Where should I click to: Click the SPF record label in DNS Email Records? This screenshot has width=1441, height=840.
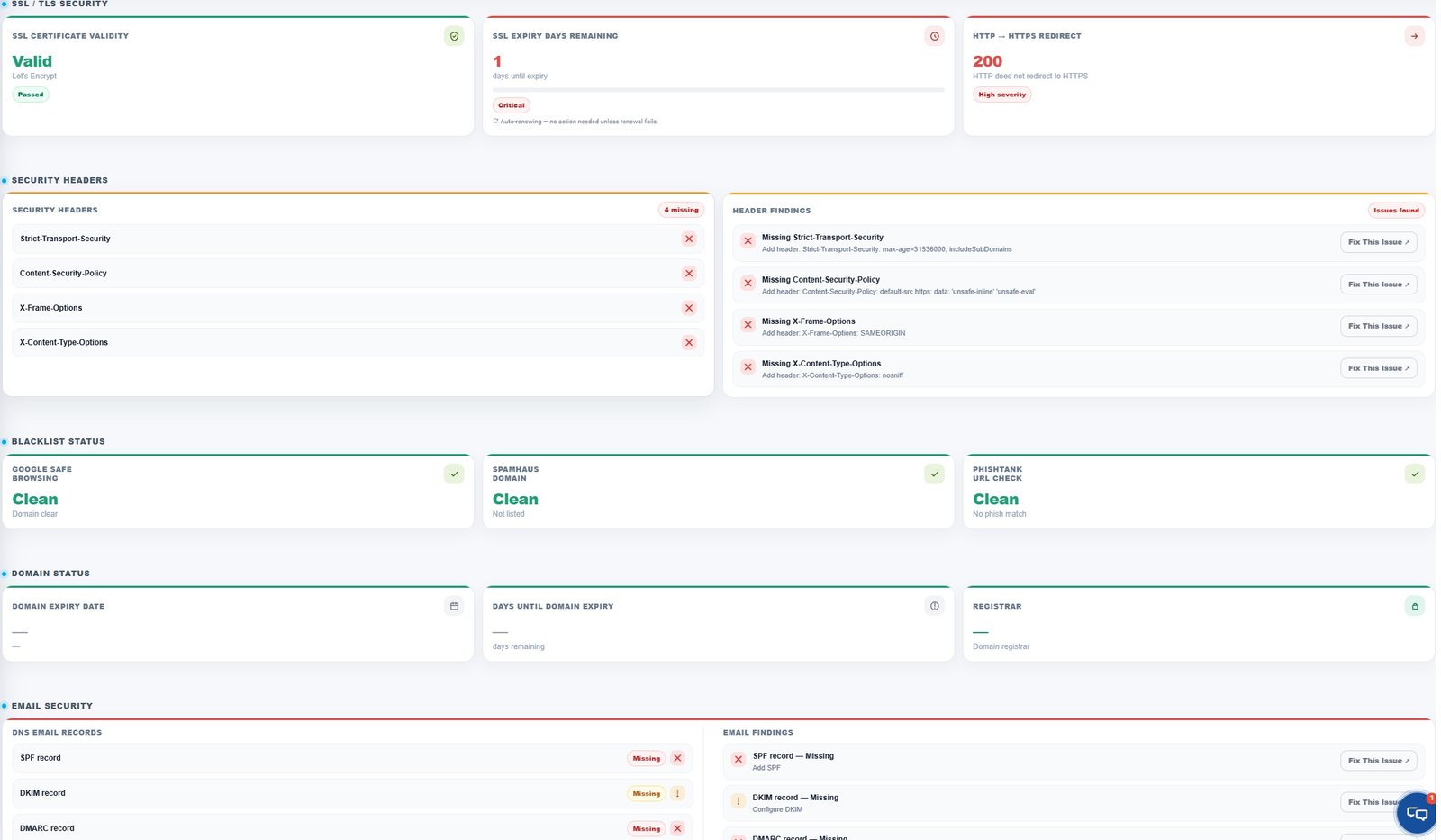coord(41,758)
